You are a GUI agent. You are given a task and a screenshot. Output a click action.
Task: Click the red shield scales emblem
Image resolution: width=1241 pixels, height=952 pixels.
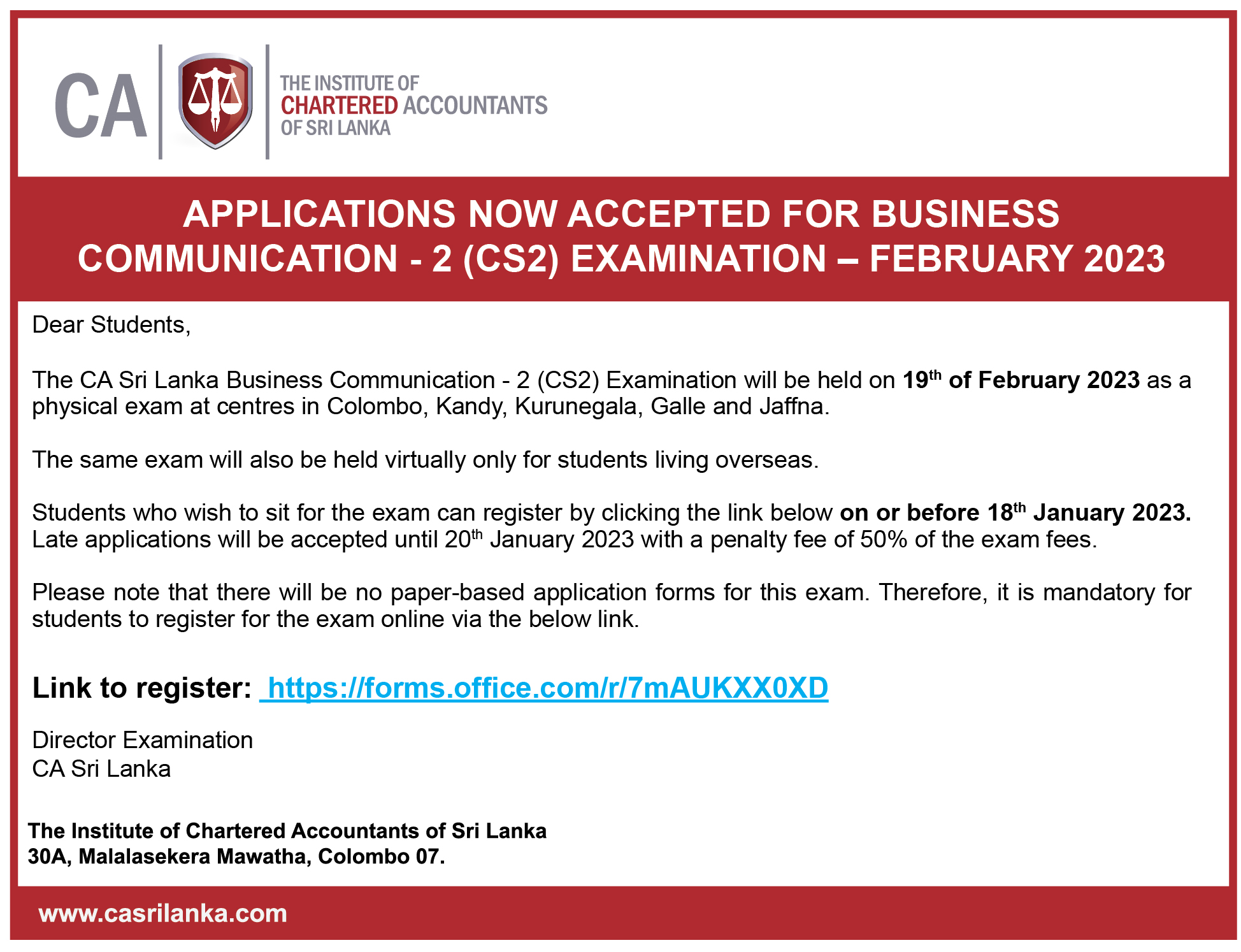coord(215,101)
